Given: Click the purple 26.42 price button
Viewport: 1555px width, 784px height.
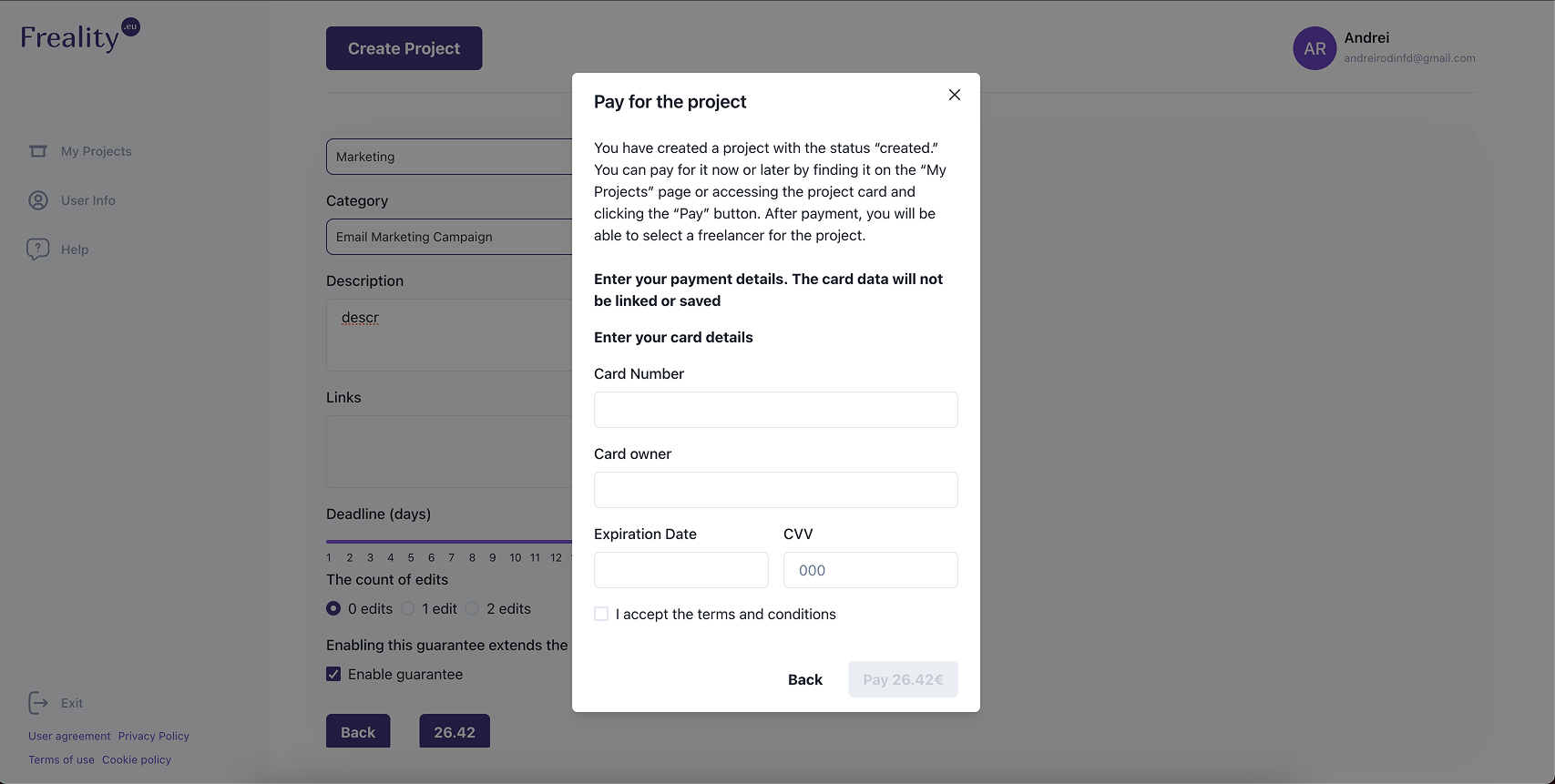Looking at the screenshot, I should click(455, 730).
